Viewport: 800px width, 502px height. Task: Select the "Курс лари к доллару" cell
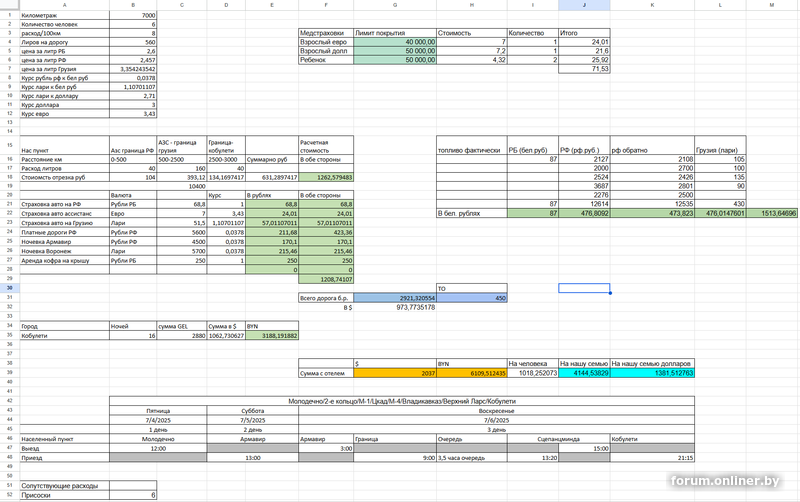(x=64, y=96)
